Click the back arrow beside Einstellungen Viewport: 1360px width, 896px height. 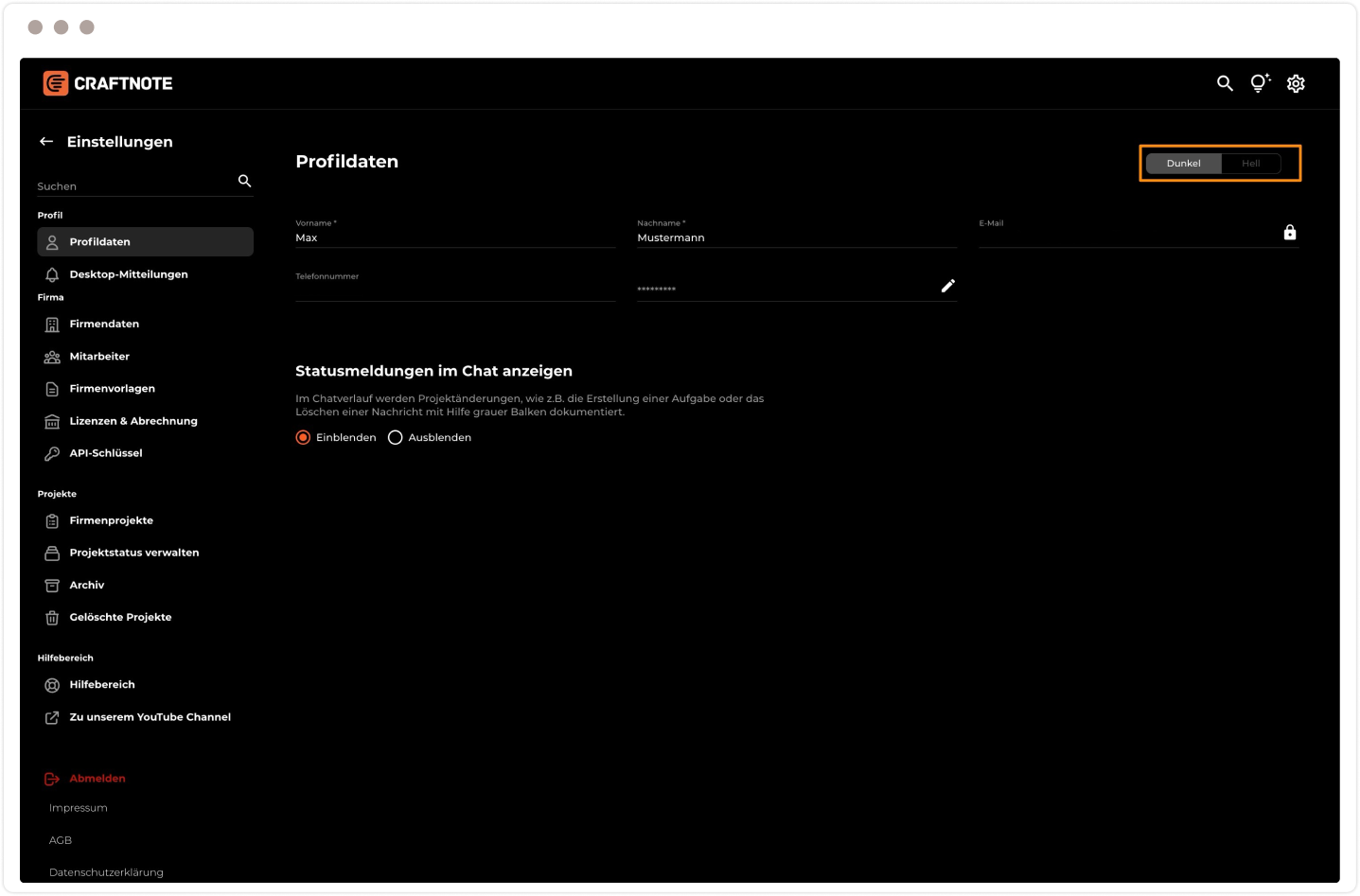tap(46, 141)
